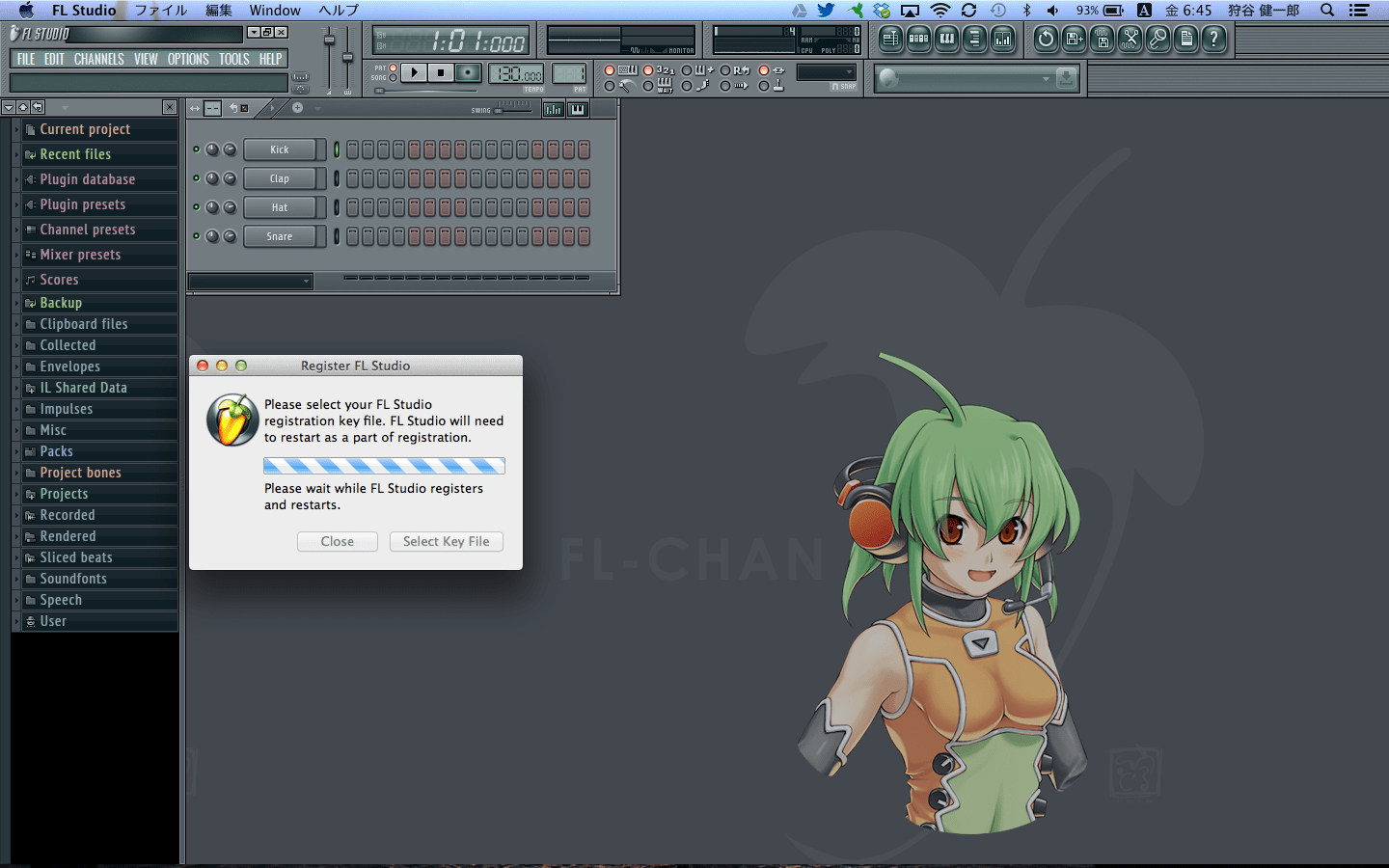Open the channel group filter dropdown
Image resolution: width=1389 pixels, height=868 pixels.
[251, 282]
